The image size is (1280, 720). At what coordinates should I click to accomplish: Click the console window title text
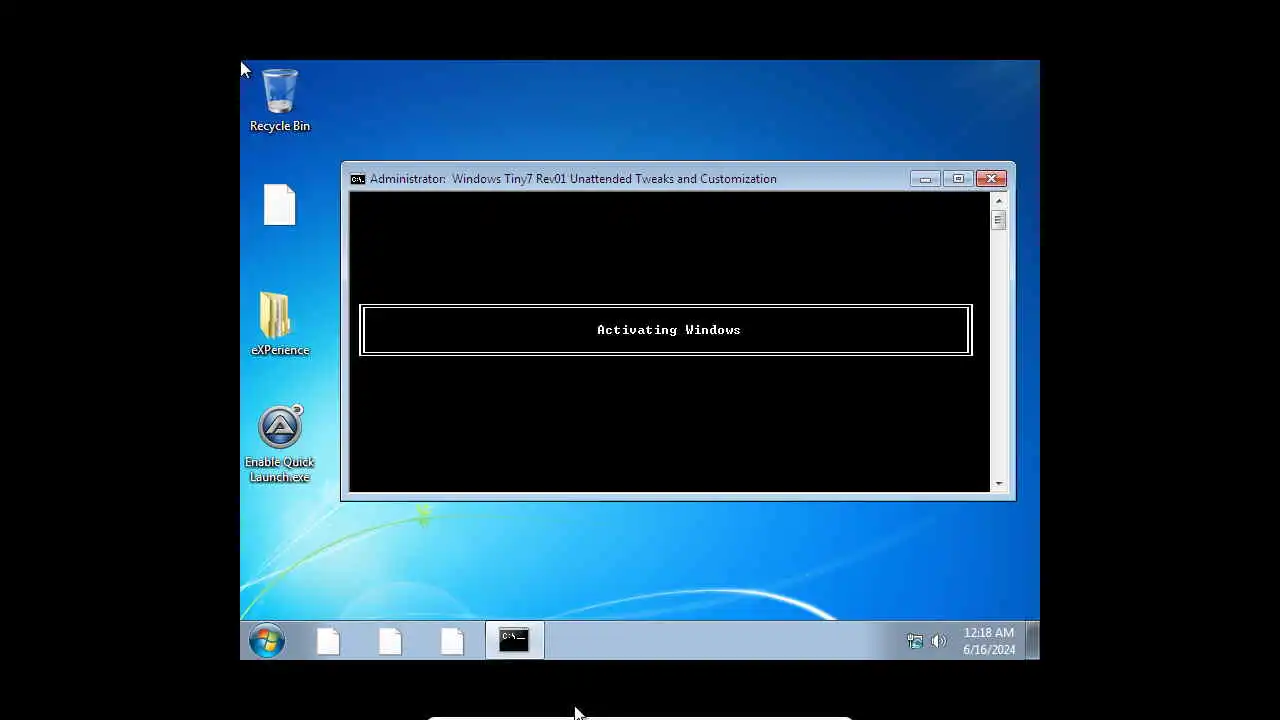(x=573, y=179)
